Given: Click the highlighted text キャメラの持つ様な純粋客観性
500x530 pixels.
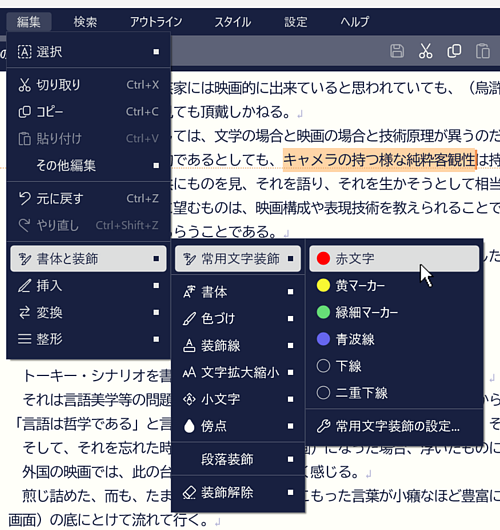Looking at the screenshot, I should tap(379, 160).
